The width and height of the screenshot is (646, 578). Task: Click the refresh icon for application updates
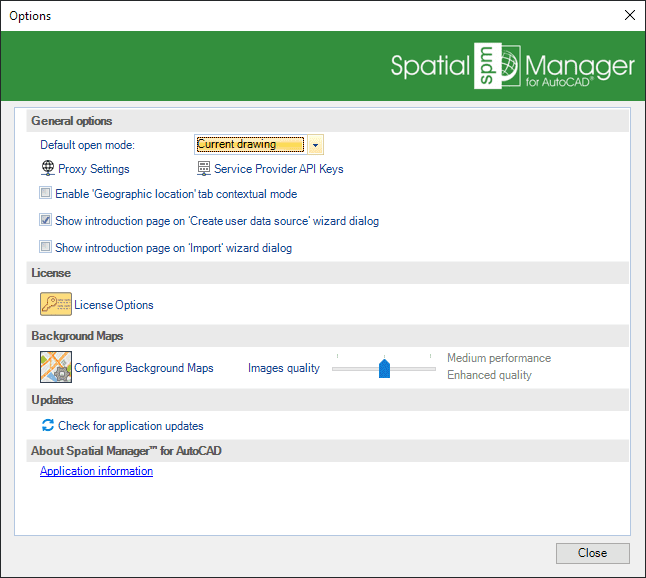(x=47, y=426)
